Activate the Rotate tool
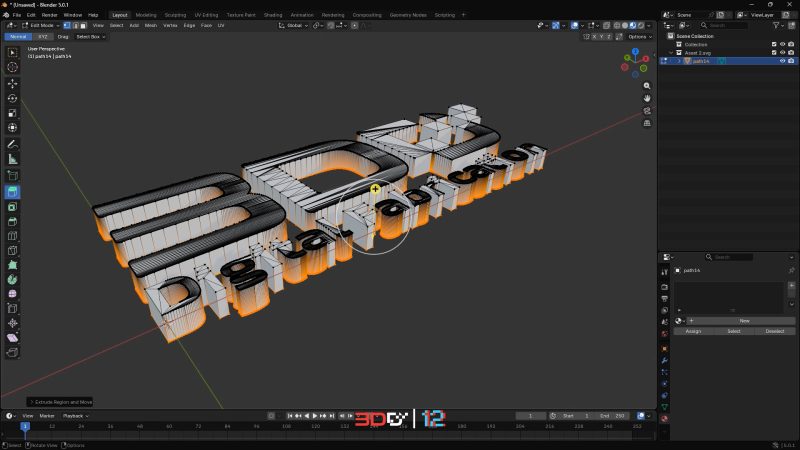The height and width of the screenshot is (450, 800). pyautogui.click(x=13, y=98)
